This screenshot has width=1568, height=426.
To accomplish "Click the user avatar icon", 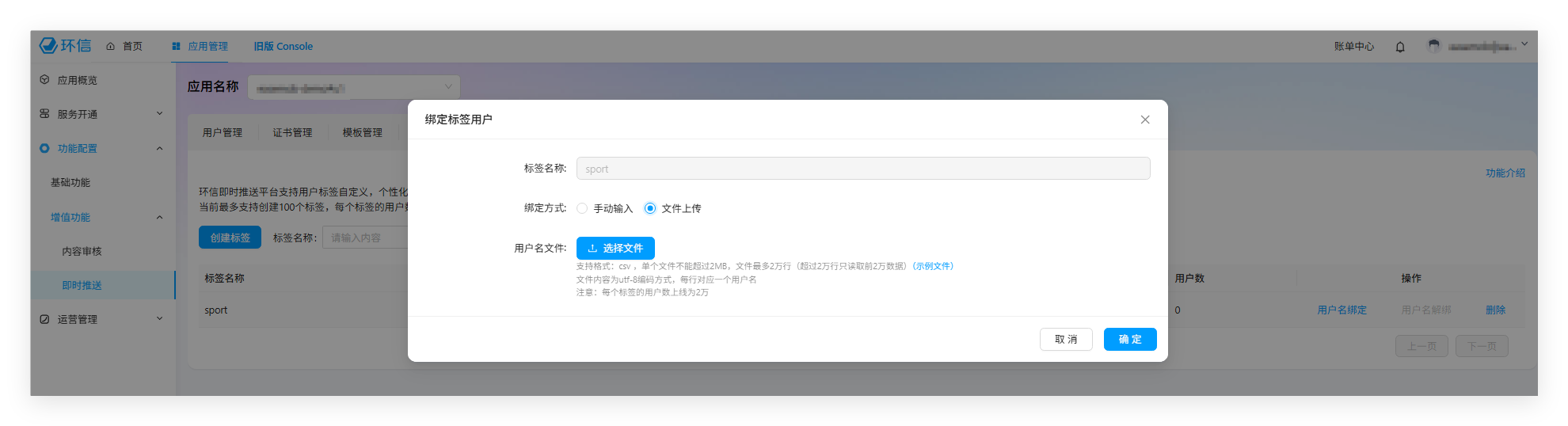I will tap(1433, 46).
